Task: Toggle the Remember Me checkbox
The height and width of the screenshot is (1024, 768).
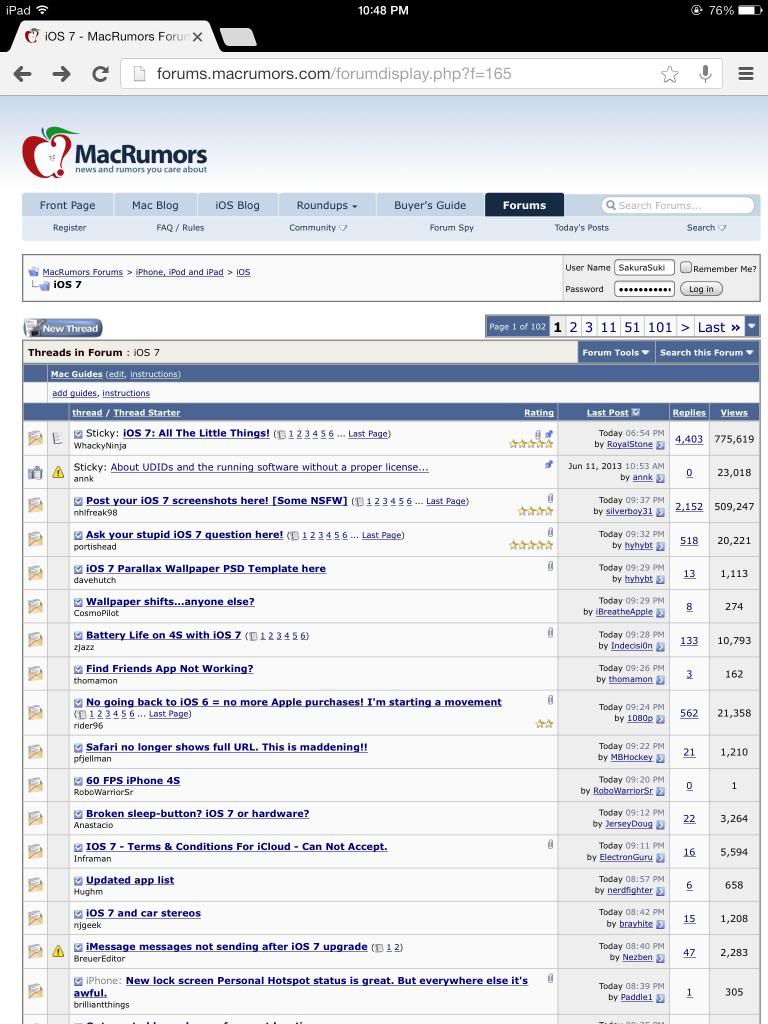Action: point(686,267)
